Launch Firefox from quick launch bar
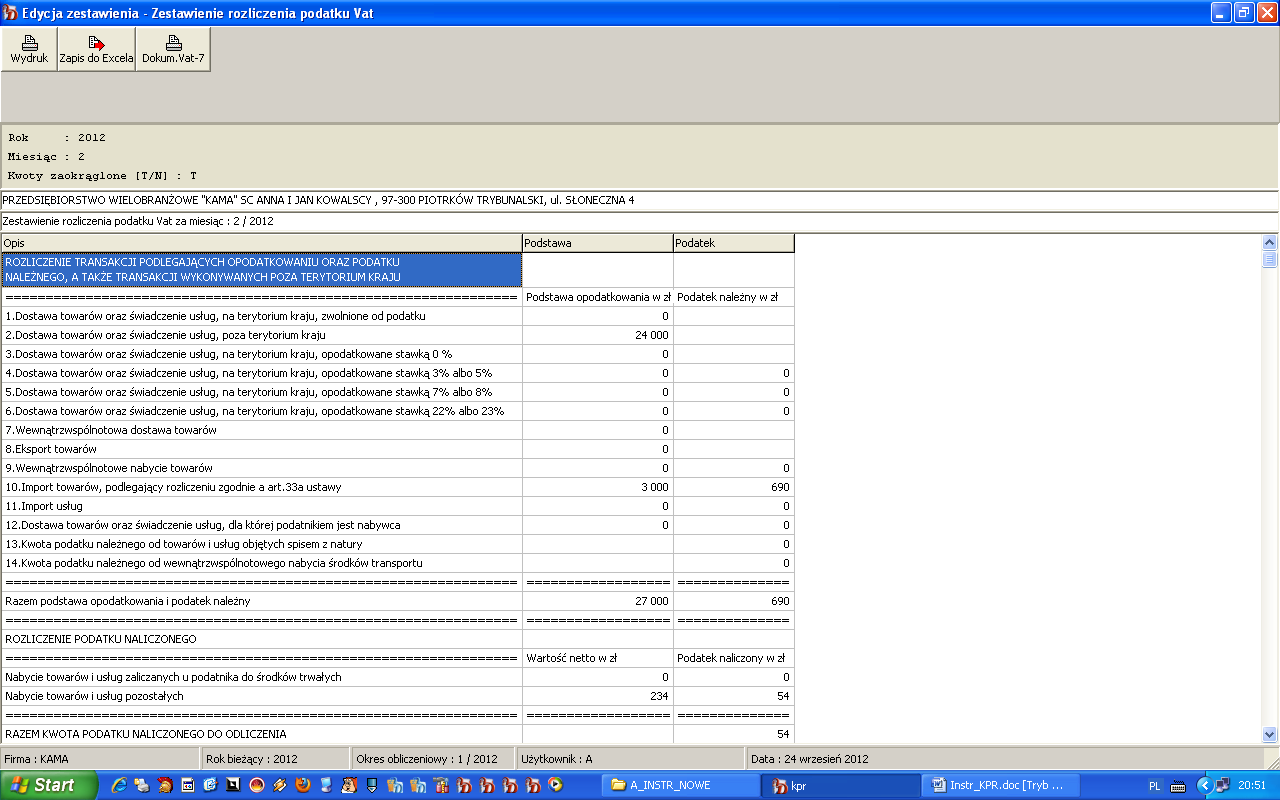The width and height of the screenshot is (1280, 800). point(302,785)
